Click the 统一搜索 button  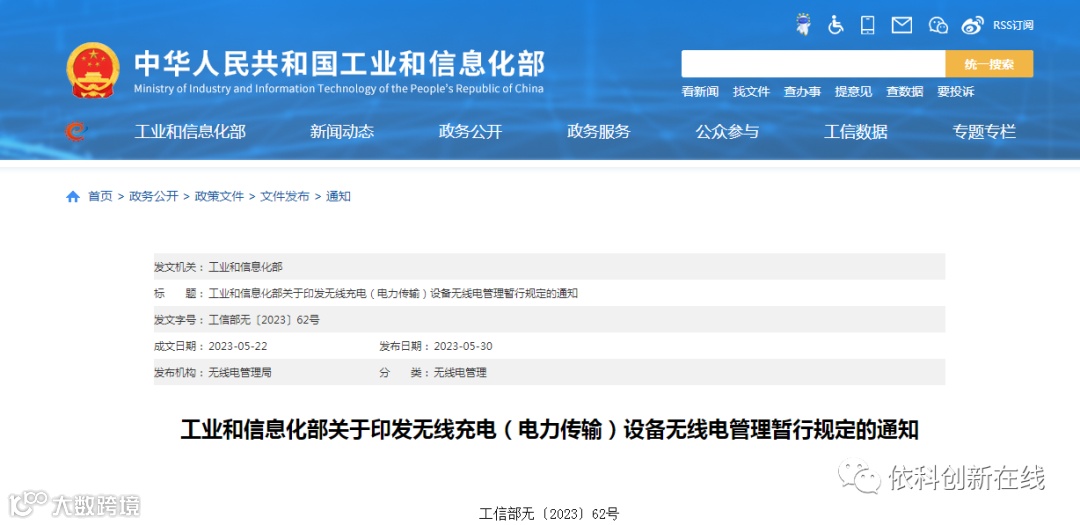pyautogui.click(x=989, y=64)
